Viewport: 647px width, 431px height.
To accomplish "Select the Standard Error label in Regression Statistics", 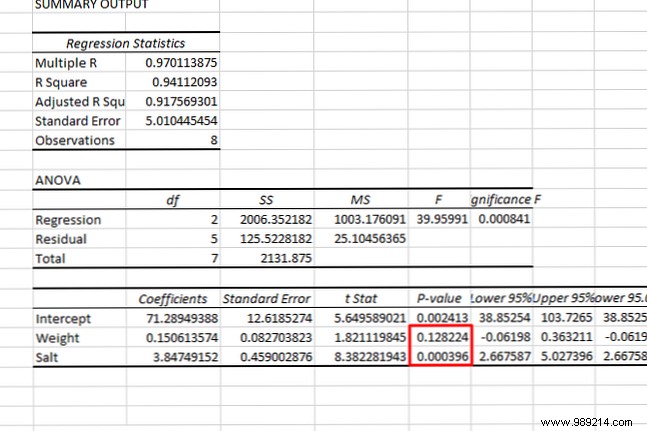I will 78,121.
